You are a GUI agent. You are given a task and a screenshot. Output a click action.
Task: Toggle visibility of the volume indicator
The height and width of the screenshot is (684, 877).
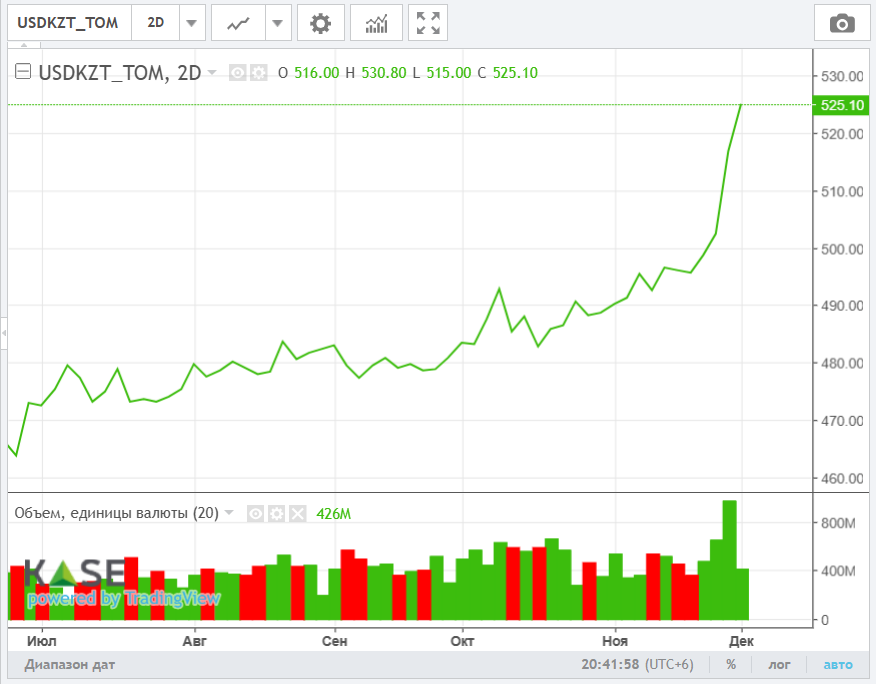[x=255, y=514]
